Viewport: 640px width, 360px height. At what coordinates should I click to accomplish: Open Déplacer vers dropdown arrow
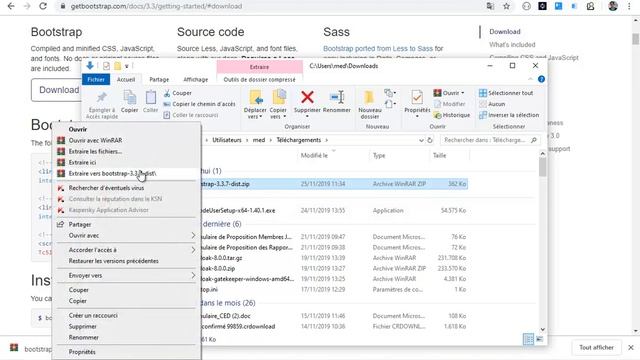point(260,117)
